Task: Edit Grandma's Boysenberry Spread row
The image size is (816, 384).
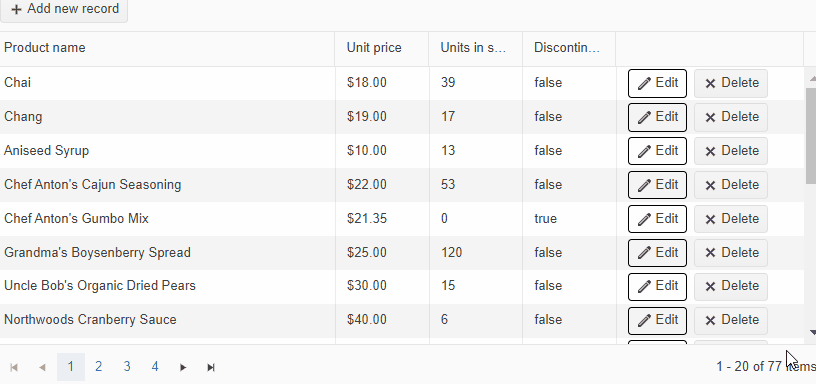Action: (x=657, y=253)
